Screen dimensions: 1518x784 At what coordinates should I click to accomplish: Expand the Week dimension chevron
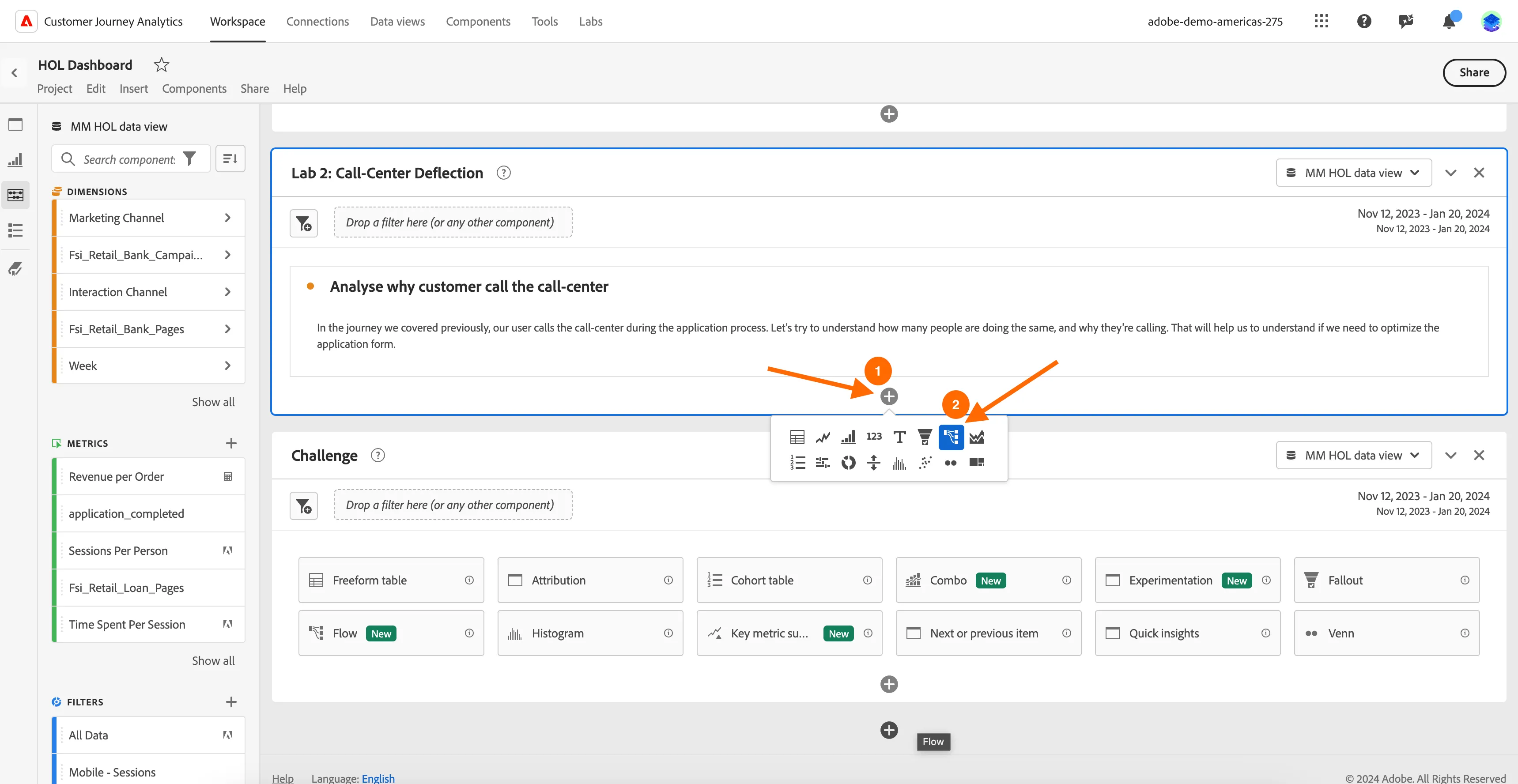click(x=227, y=366)
